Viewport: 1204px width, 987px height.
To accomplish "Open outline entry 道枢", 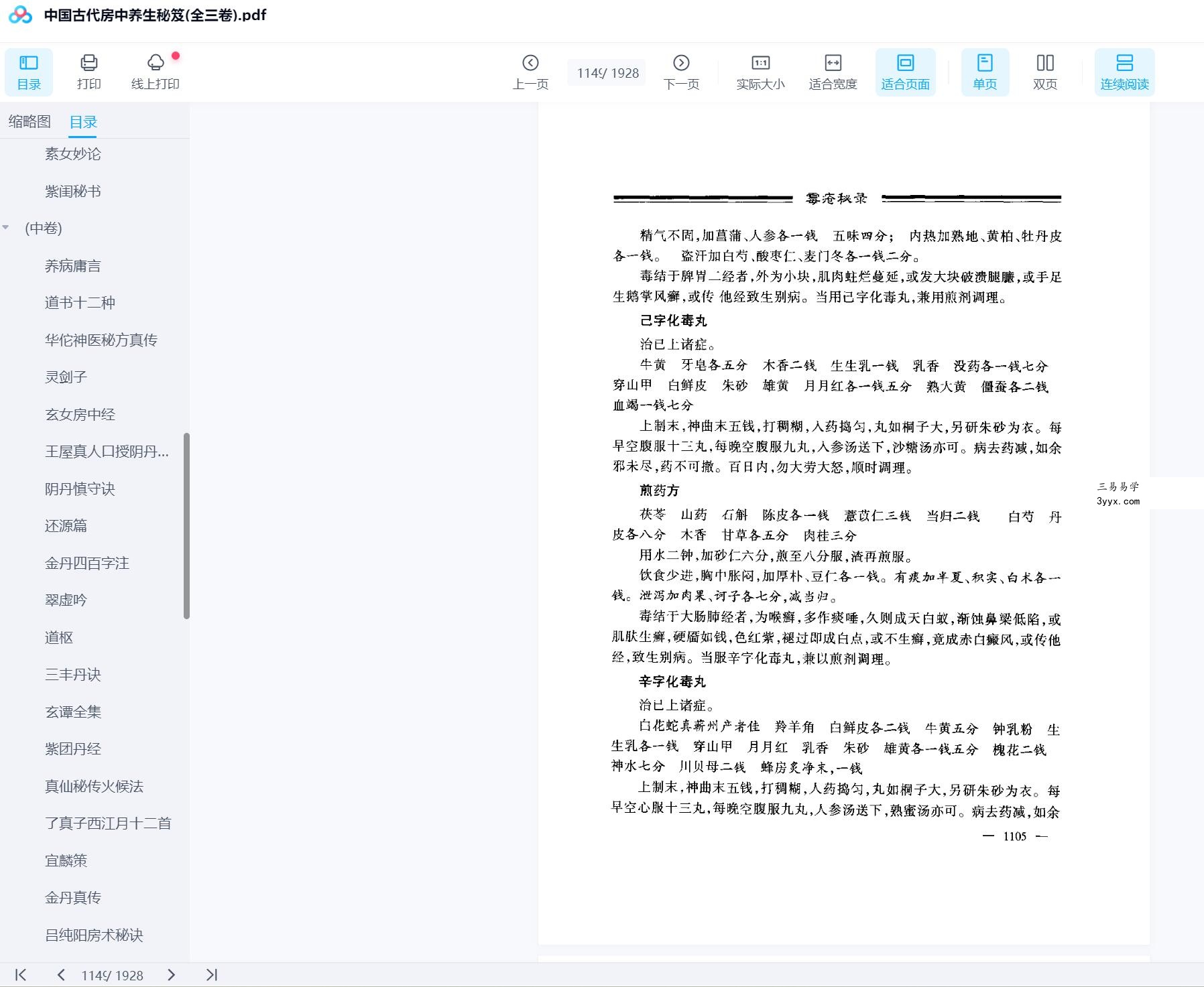I will [x=59, y=637].
